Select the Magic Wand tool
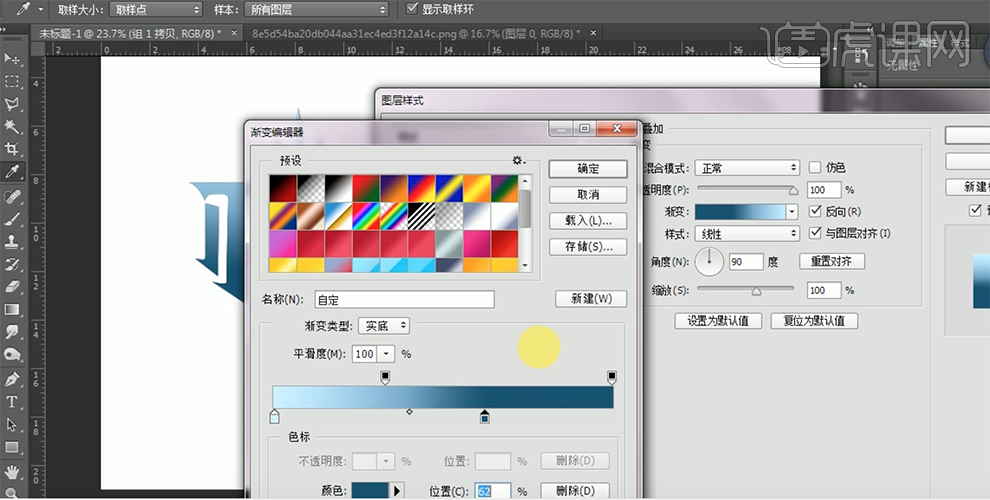The height and width of the screenshot is (500, 990). click(12, 126)
